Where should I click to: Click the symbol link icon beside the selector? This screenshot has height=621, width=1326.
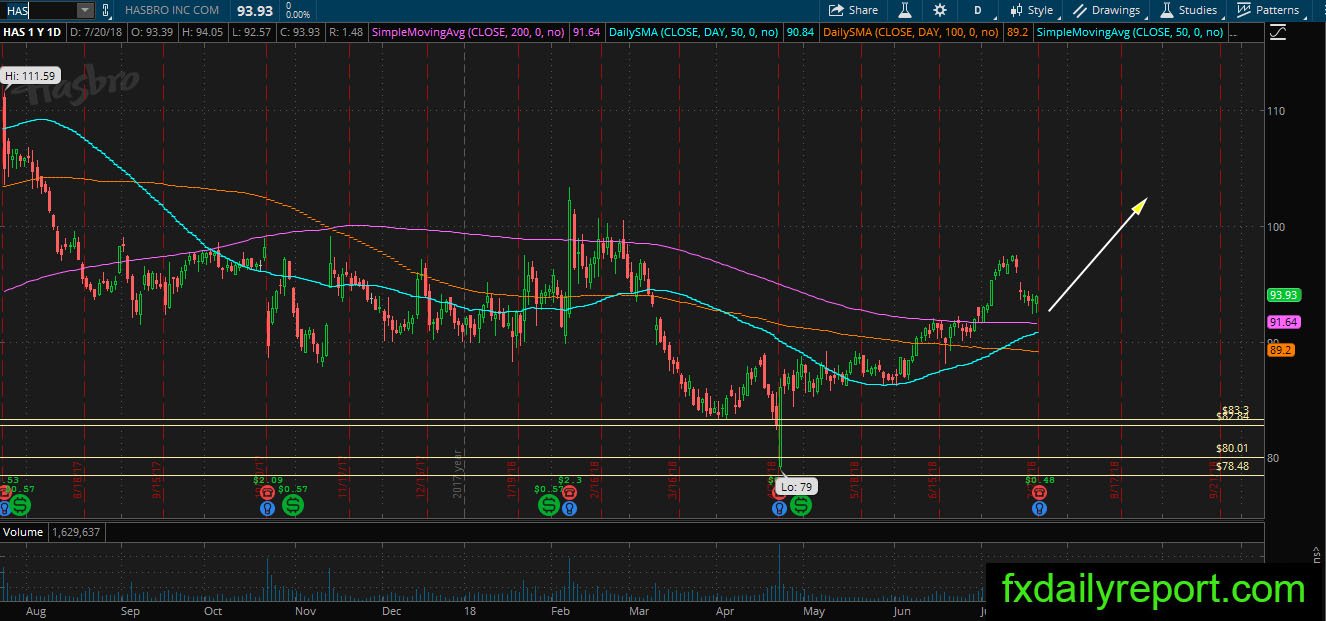(107, 10)
